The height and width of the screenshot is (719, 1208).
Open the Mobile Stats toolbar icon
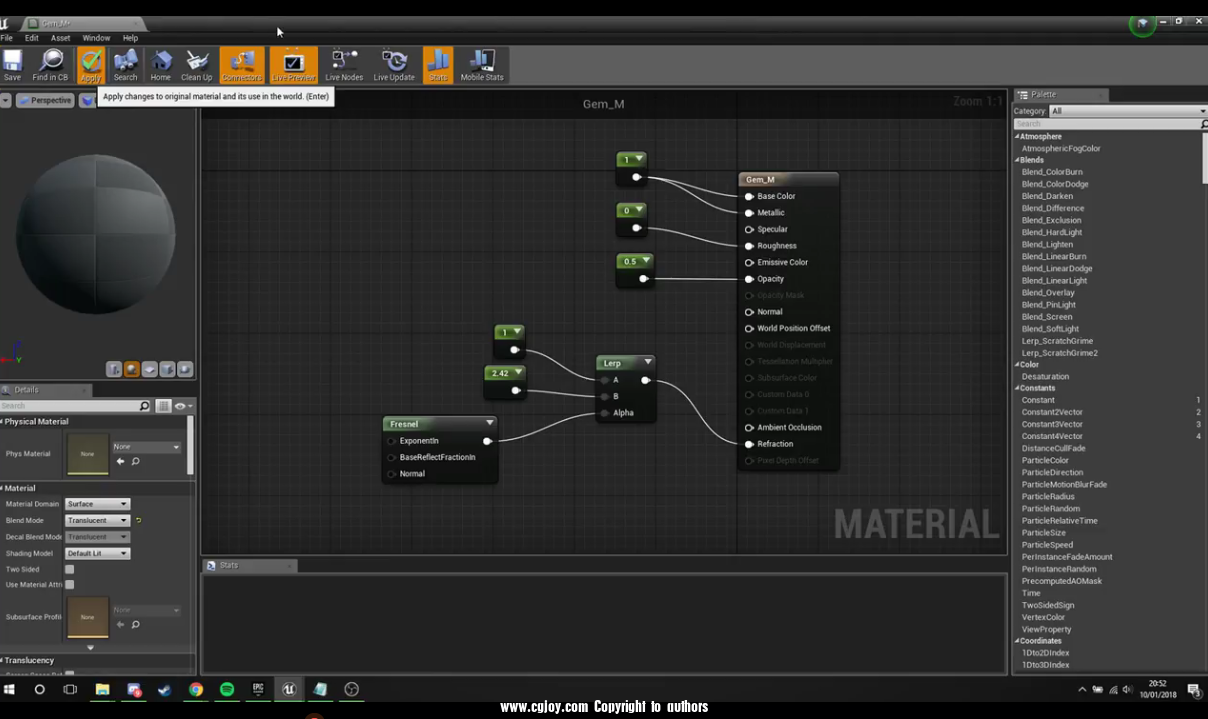tap(481, 64)
